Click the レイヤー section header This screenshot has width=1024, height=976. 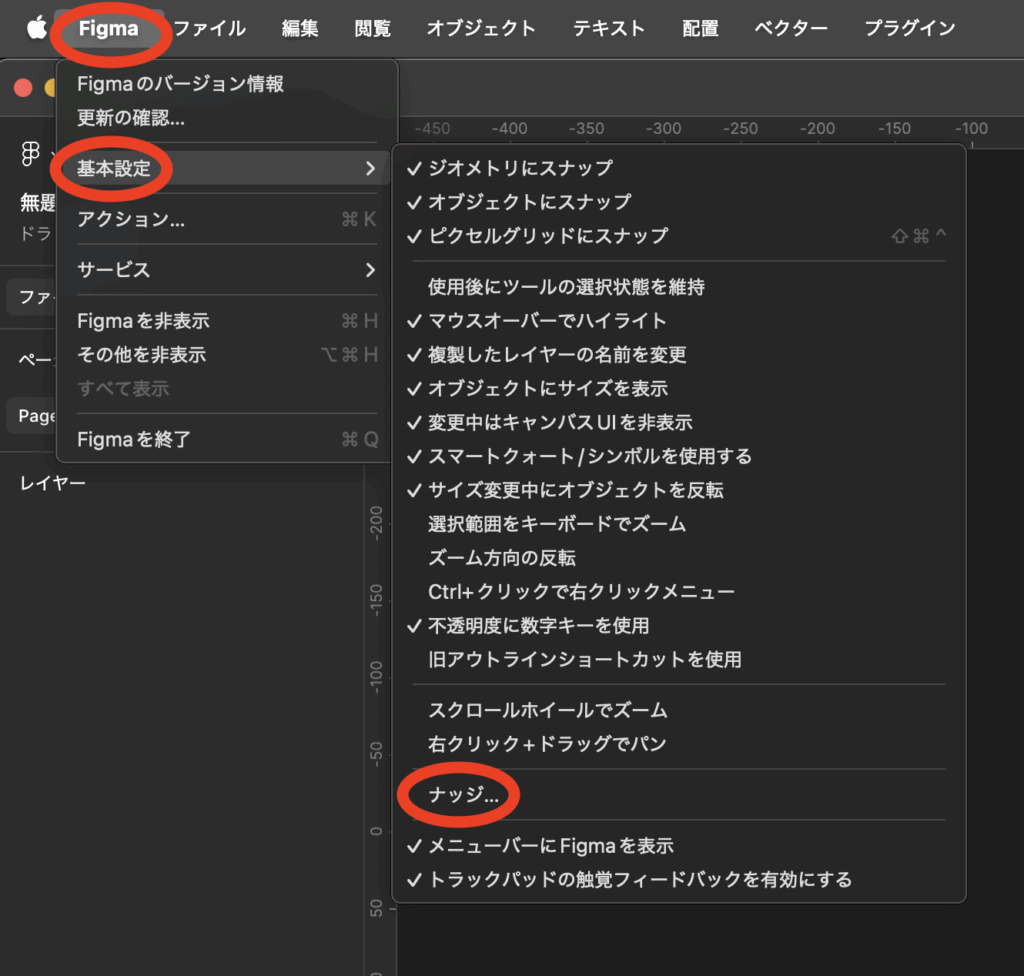click(x=53, y=484)
